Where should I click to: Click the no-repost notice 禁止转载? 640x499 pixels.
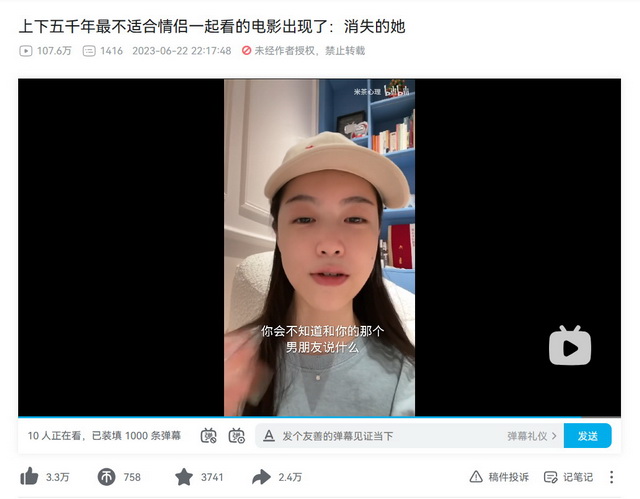[x=345, y=51]
